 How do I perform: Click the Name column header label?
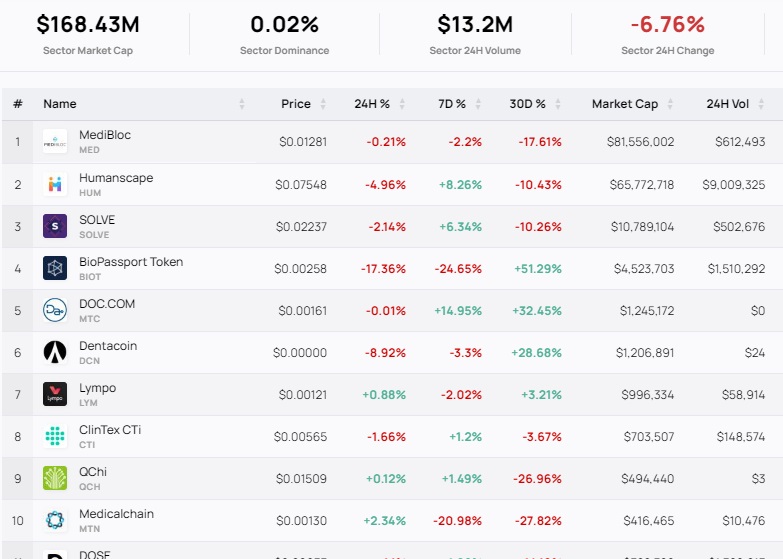60,104
